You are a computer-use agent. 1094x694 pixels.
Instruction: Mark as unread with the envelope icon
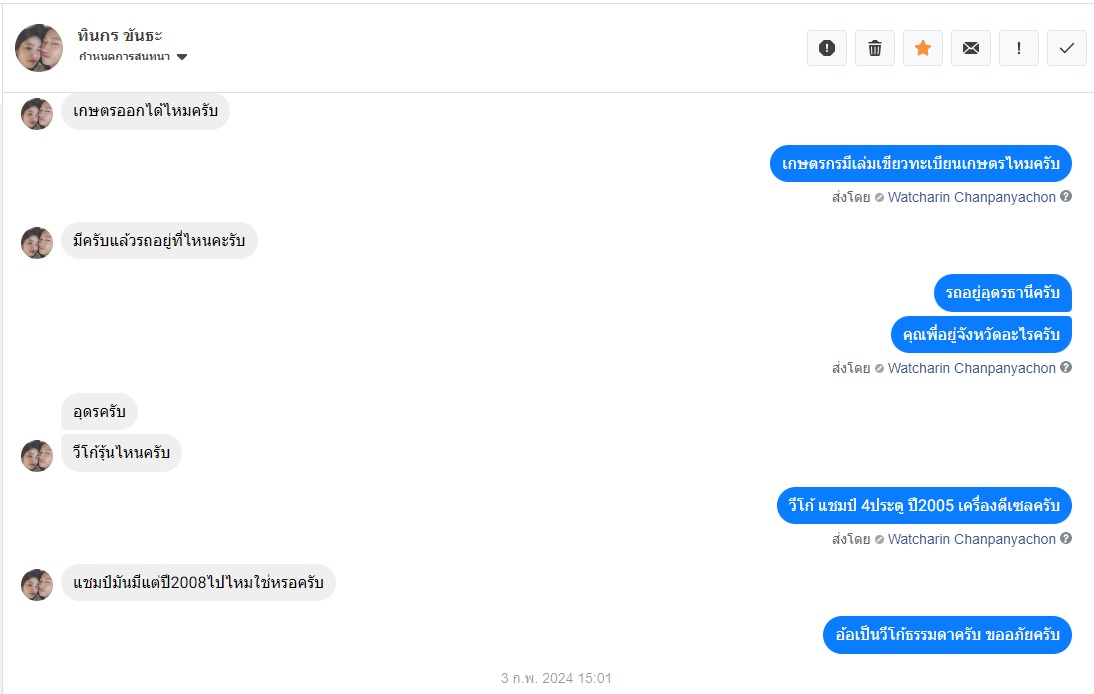tap(971, 48)
